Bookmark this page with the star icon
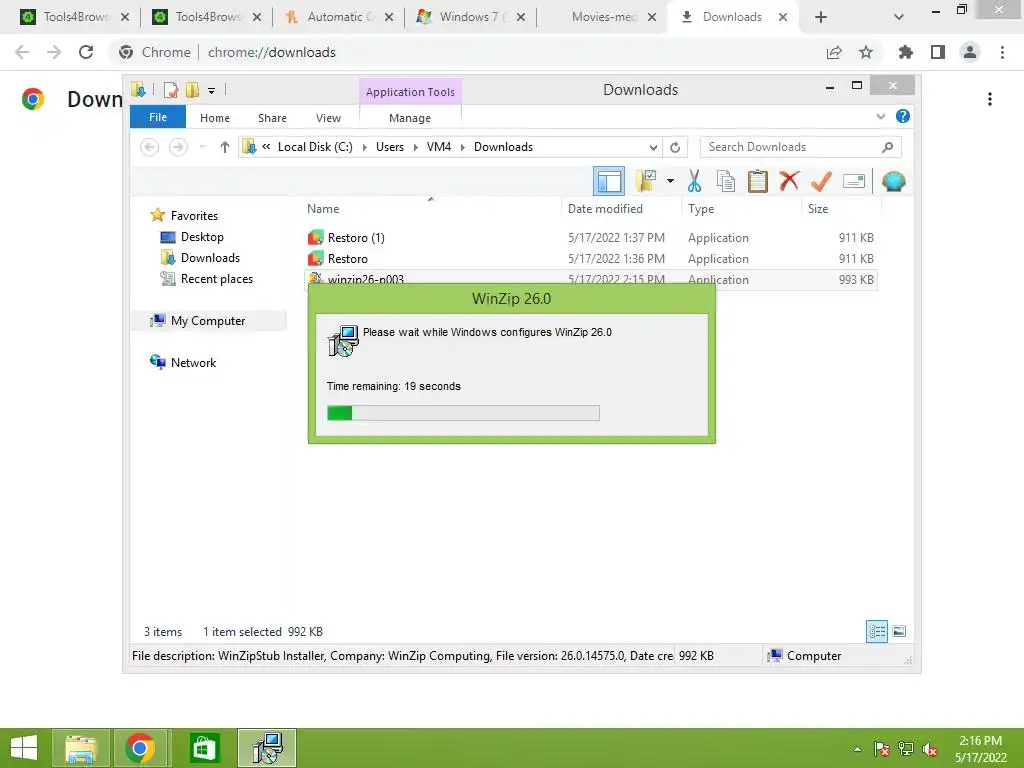1024x768 pixels. coord(866,52)
